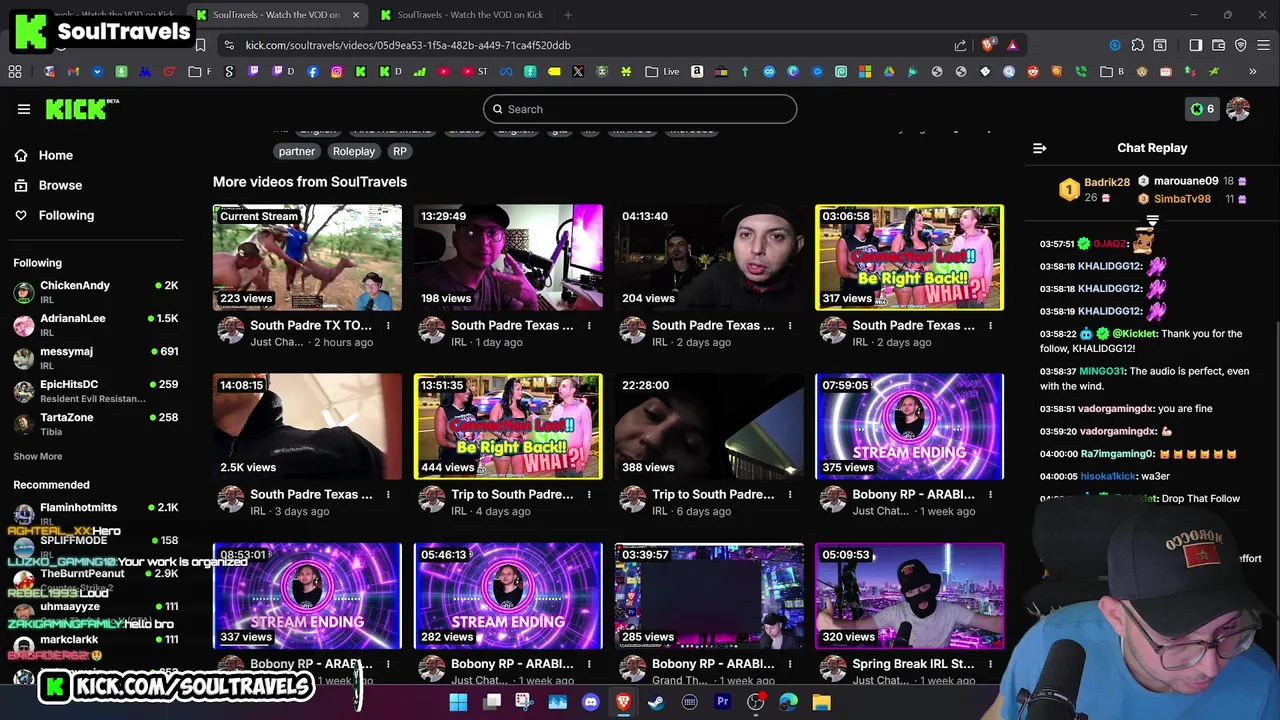
Task: Toggle the browser sidebar panel
Action: pyautogui.click(x=1196, y=45)
